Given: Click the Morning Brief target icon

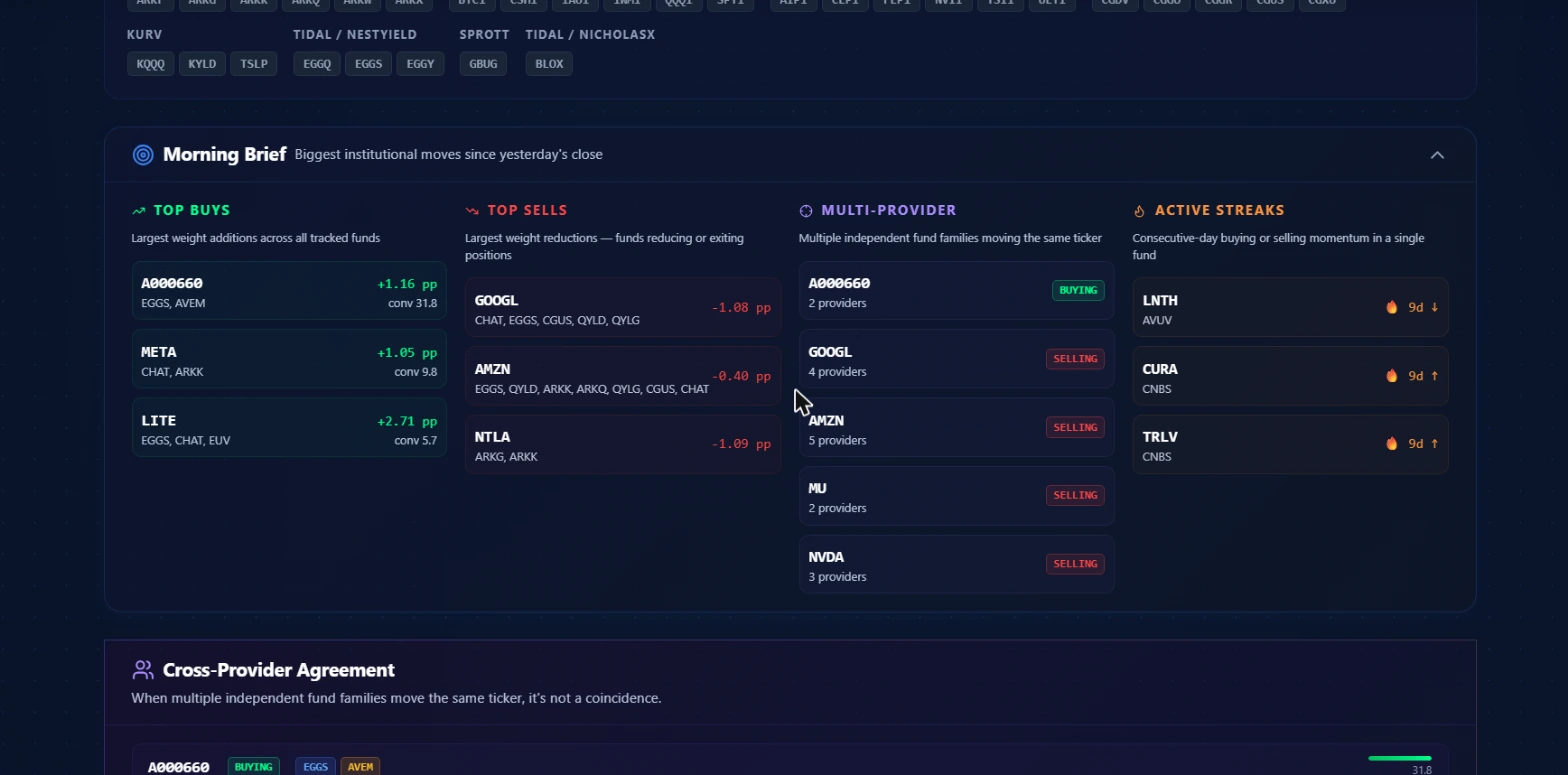Looking at the screenshot, I should 143,155.
